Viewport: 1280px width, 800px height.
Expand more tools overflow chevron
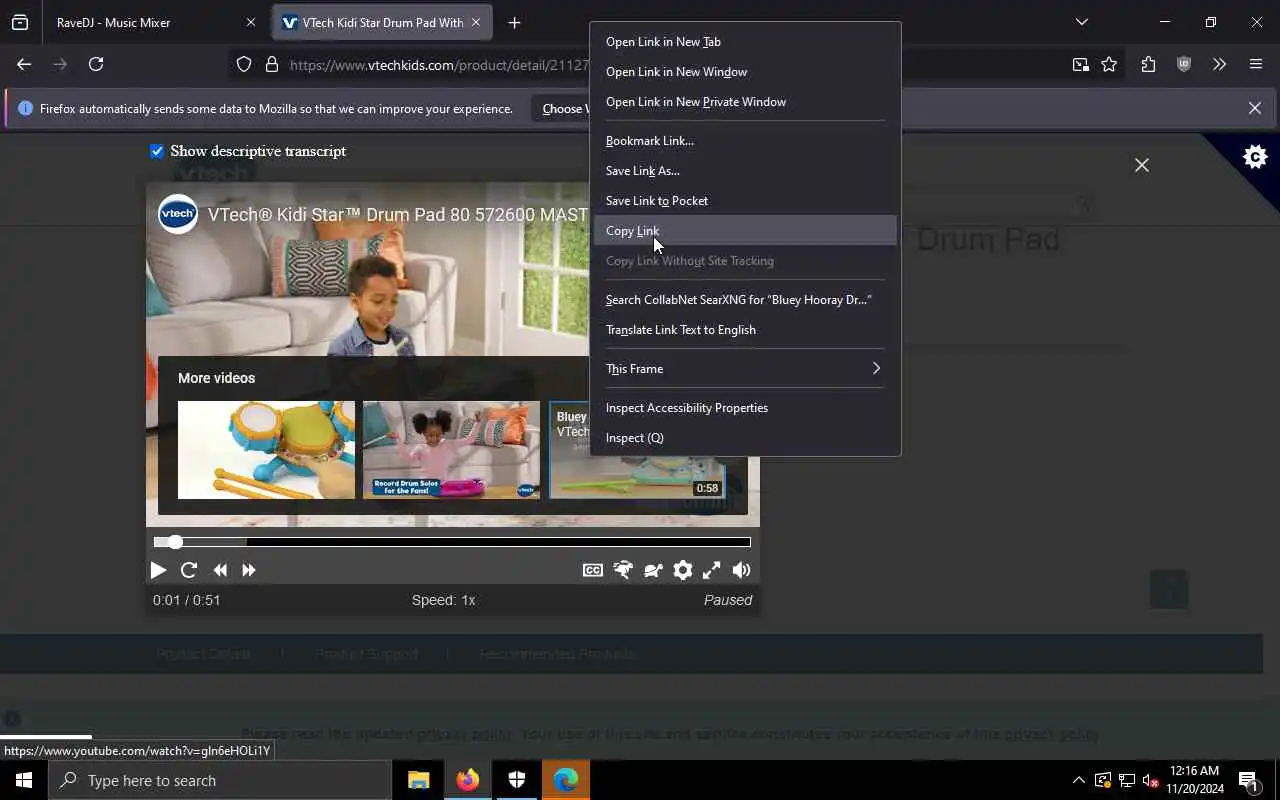(x=1219, y=64)
